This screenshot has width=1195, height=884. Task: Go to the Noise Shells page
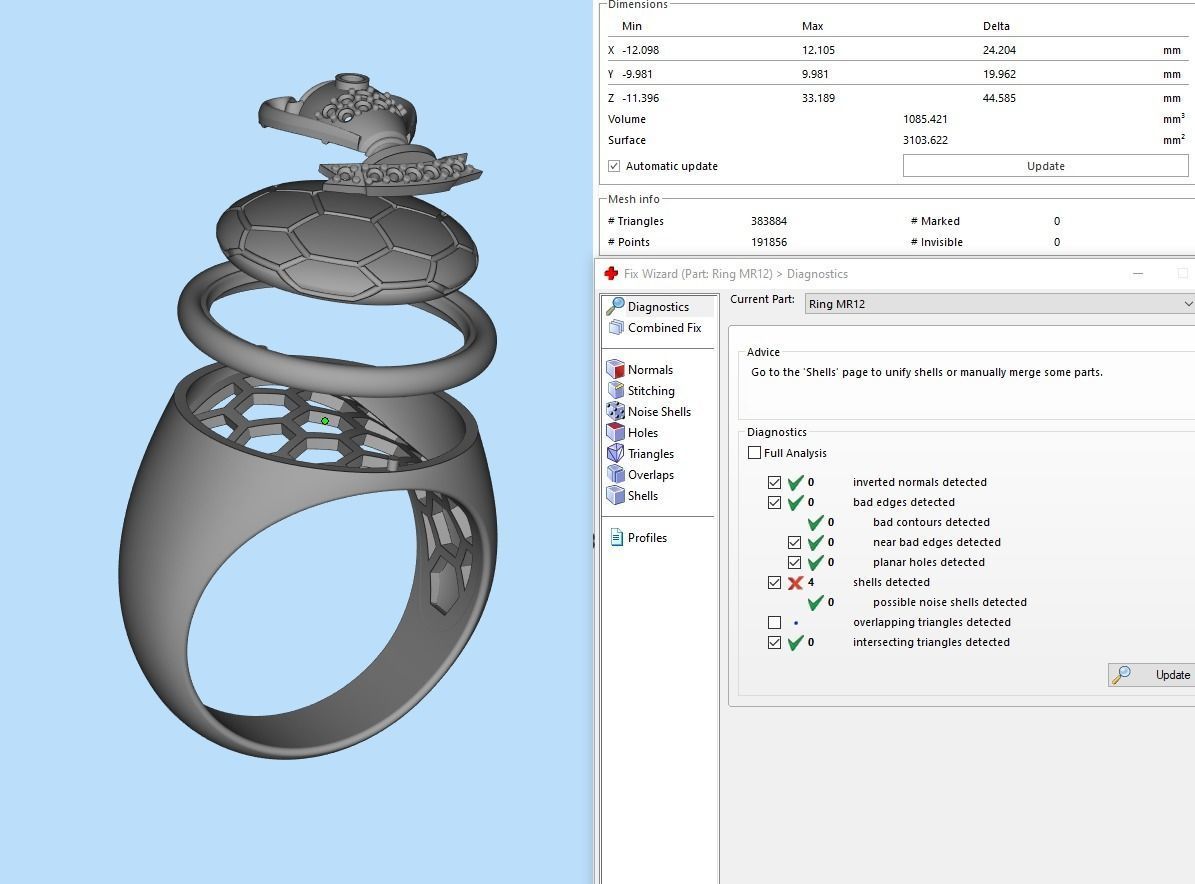[659, 412]
